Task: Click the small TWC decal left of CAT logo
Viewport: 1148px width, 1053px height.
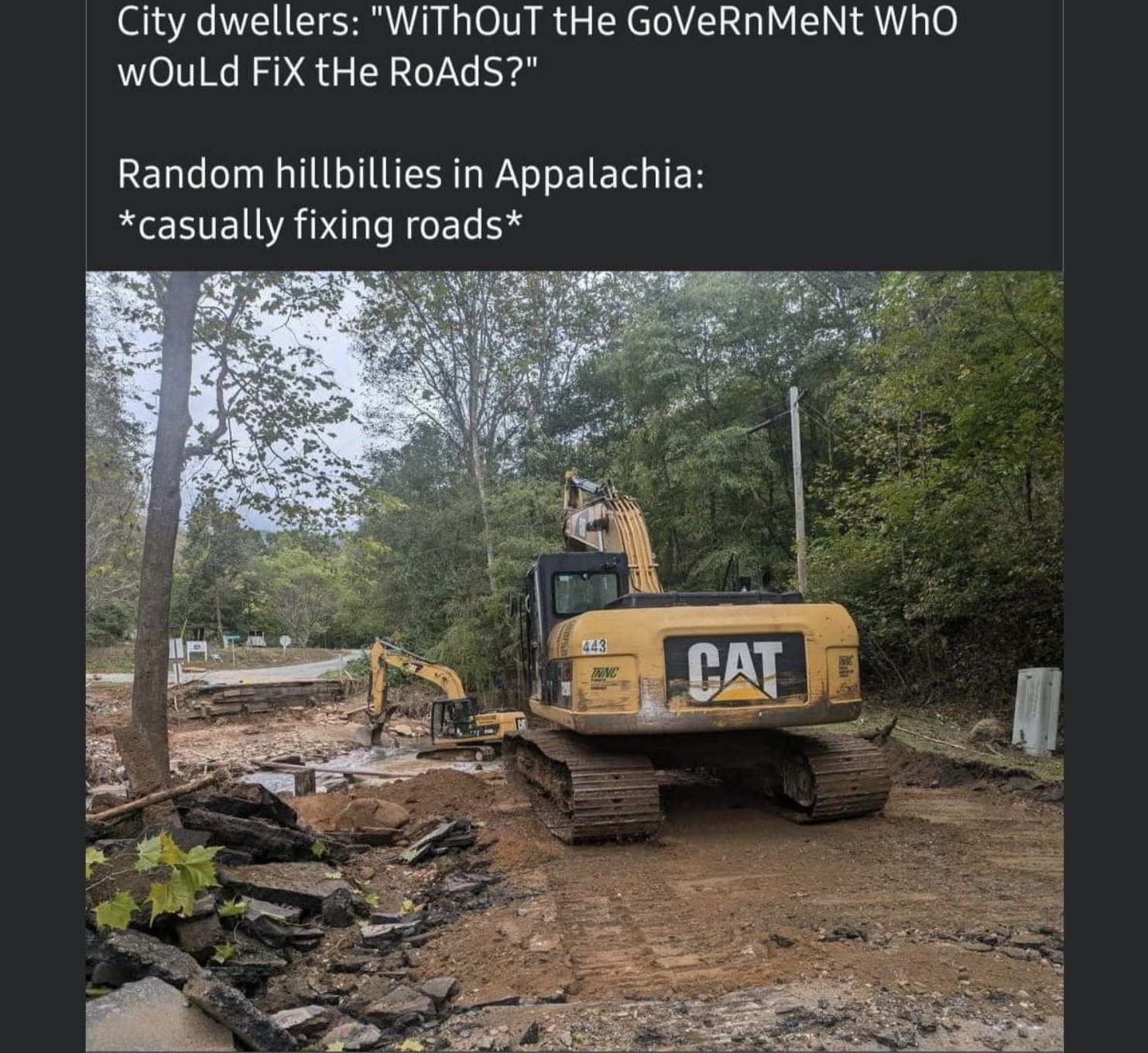Action: click(x=605, y=674)
